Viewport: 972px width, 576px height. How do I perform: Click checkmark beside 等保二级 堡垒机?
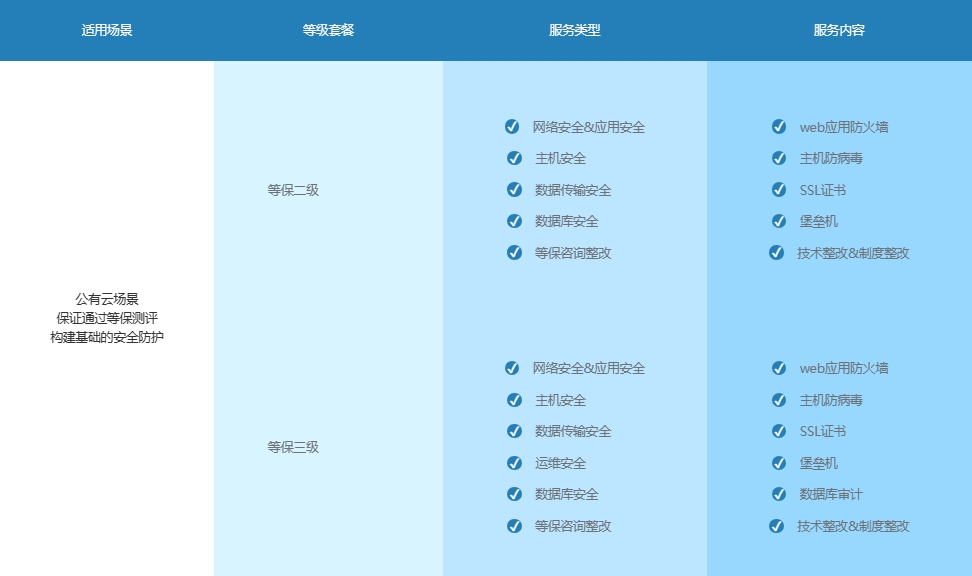click(x=779, y=221)
